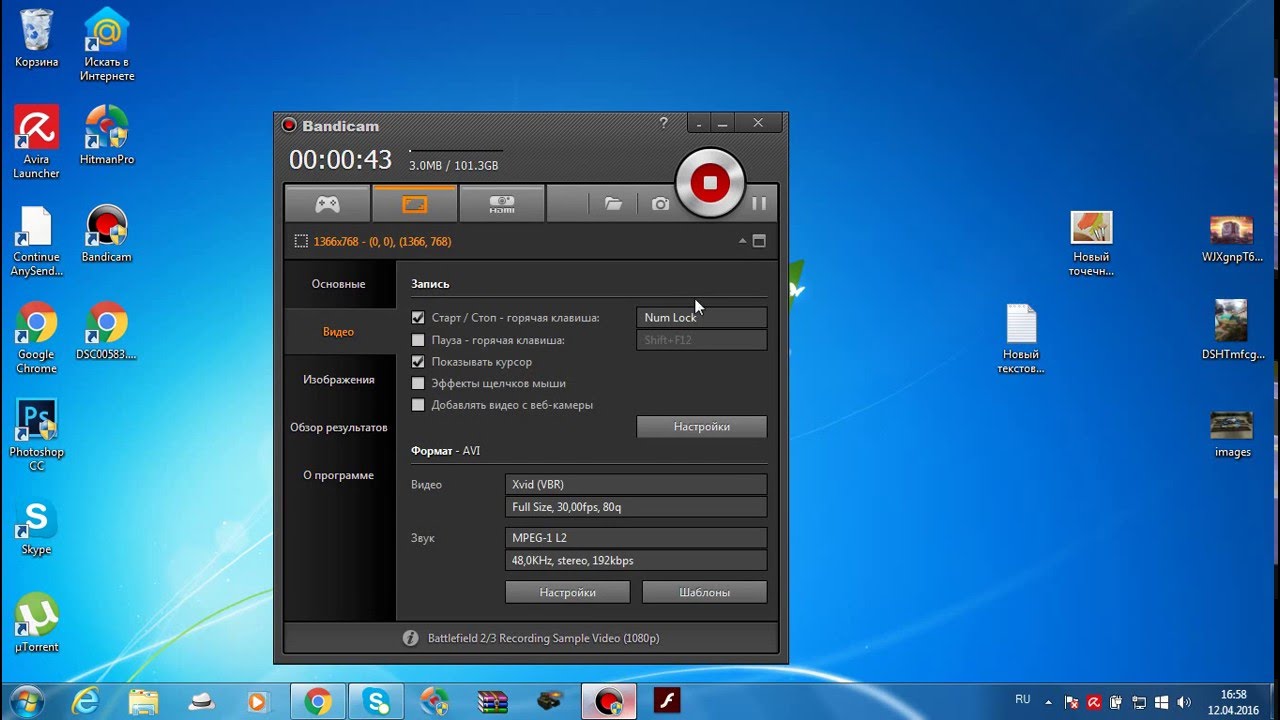Select the Avira Launcher desktop icon
The height and width of the screenshot is (720, 1280).
(37, 142)
